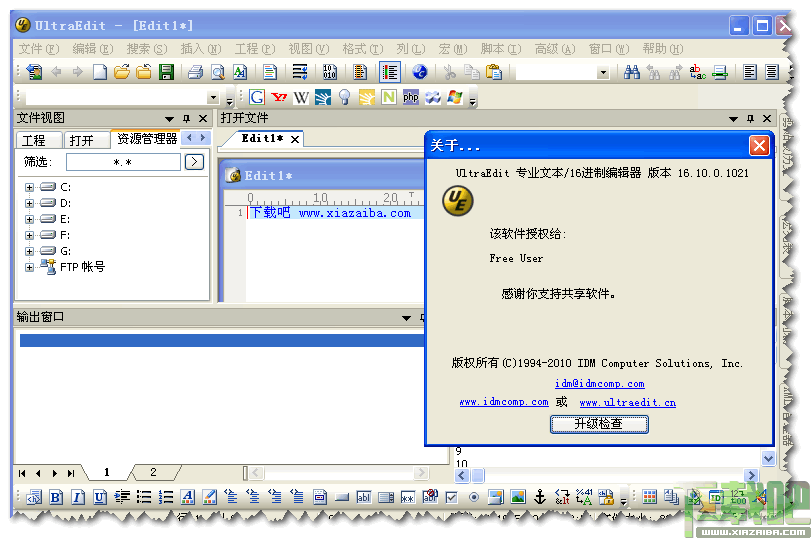Click the HTML checkbox form element icon
This screenshot has height=538, width=811.
pyautogui.click(x=452, y=497)
